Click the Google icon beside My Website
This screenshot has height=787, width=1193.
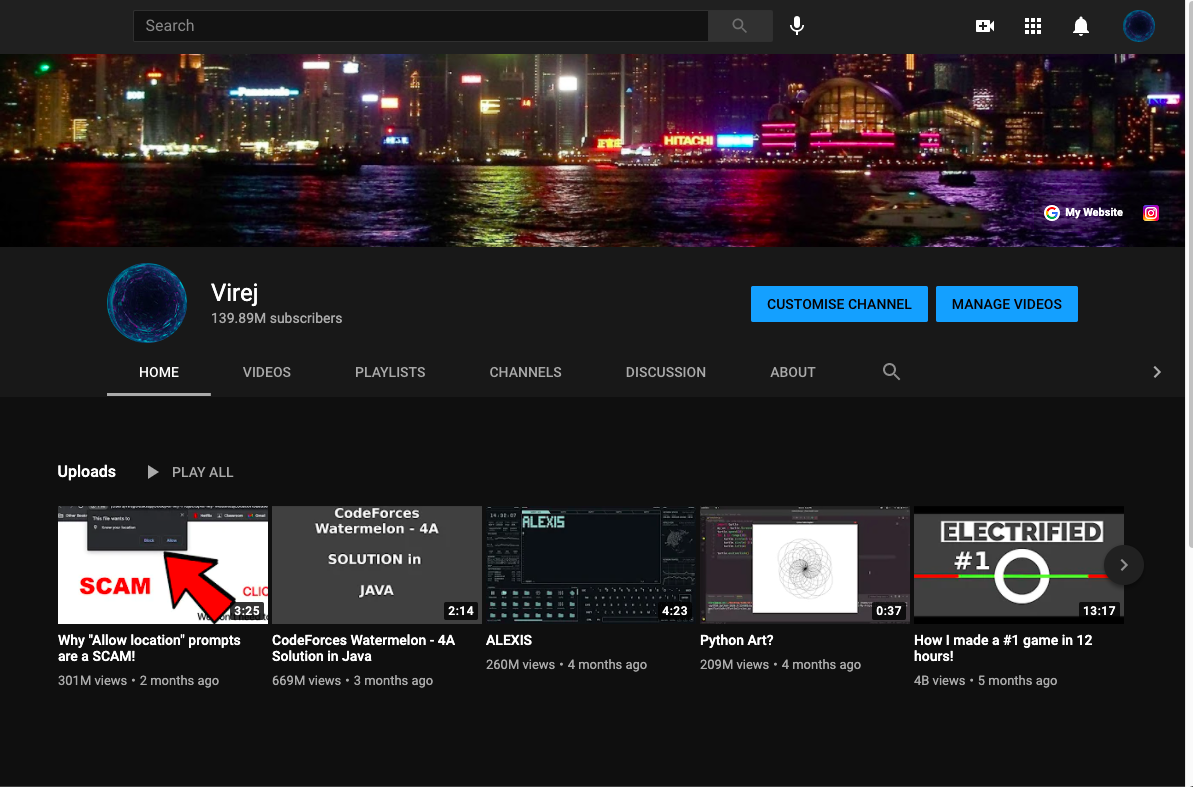(x=1051, y=213)
